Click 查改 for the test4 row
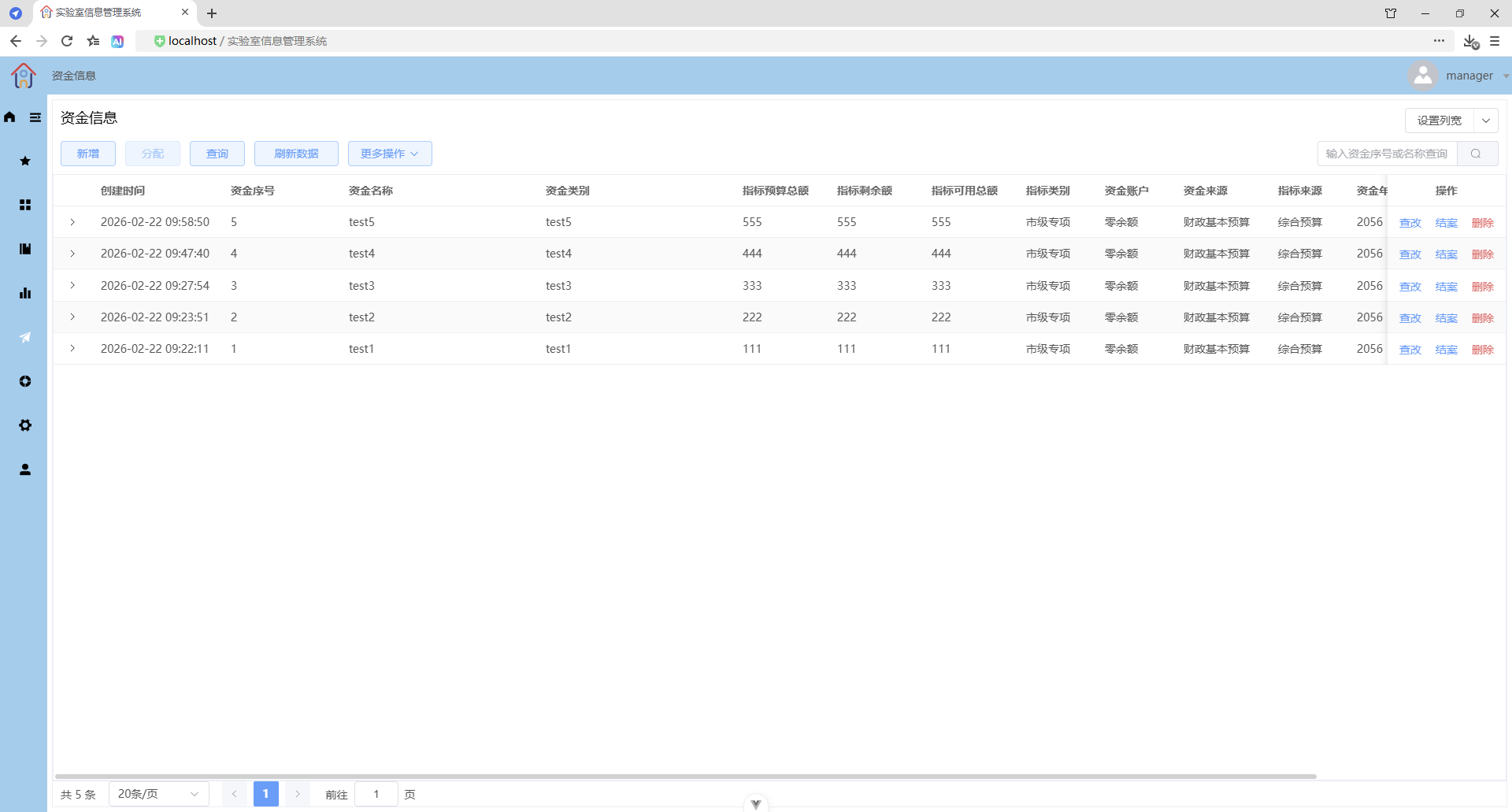The image size is (1512, 812). tap(1410, 254)
